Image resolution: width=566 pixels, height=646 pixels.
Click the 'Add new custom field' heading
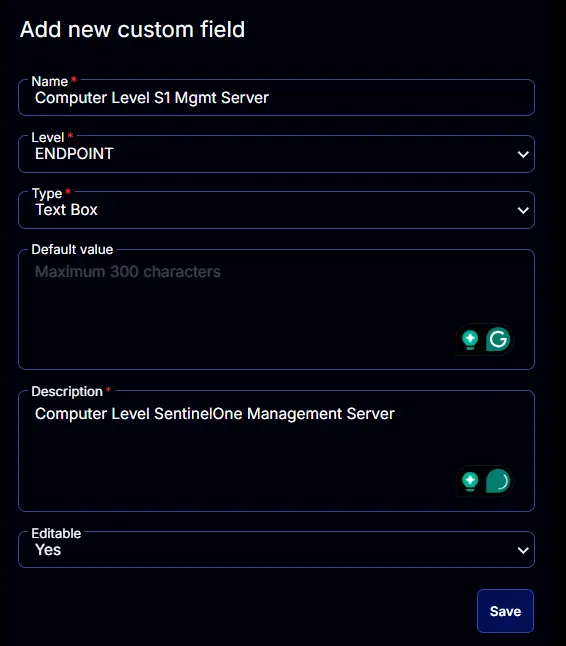point(133,30)
